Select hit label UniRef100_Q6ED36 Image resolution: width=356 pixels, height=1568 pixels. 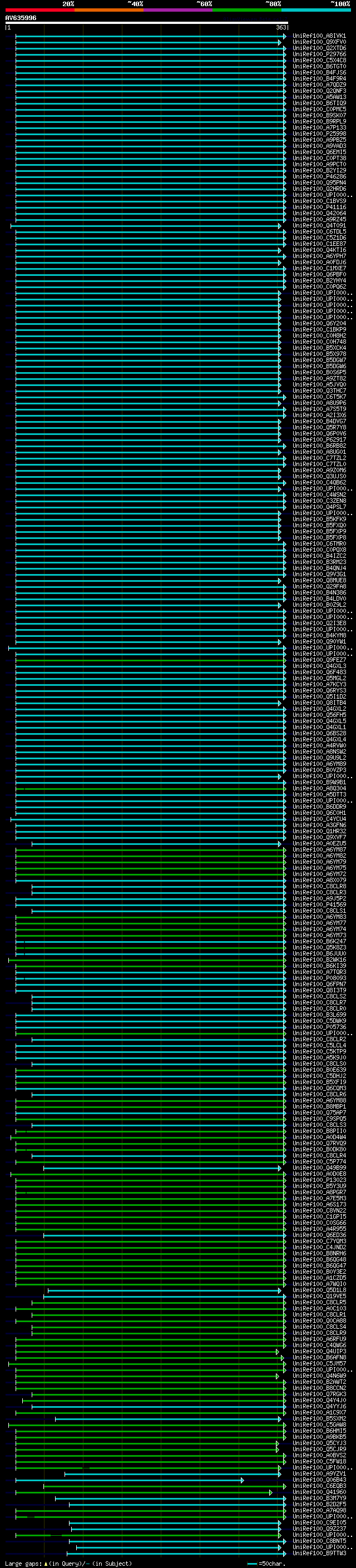(319, 1235)
